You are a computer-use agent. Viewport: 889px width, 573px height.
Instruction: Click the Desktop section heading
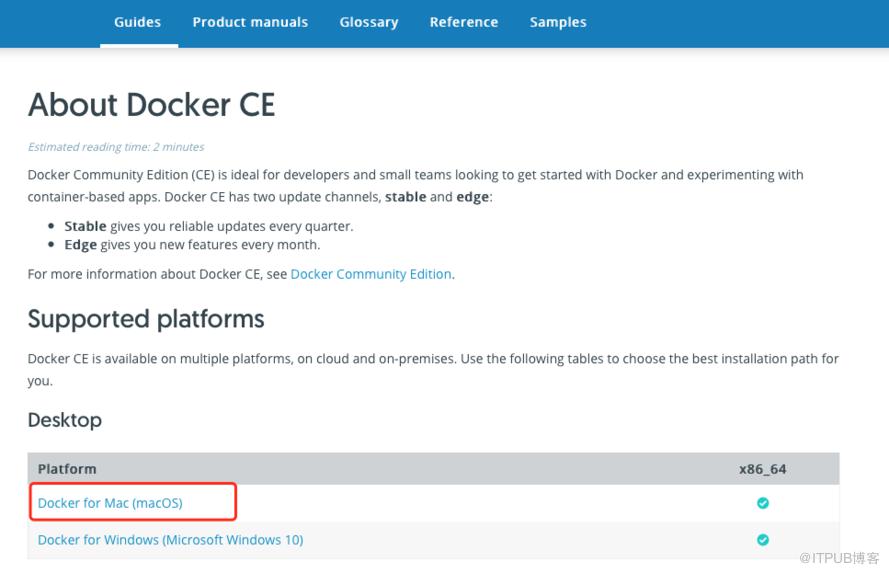click(x=65, y=420)
